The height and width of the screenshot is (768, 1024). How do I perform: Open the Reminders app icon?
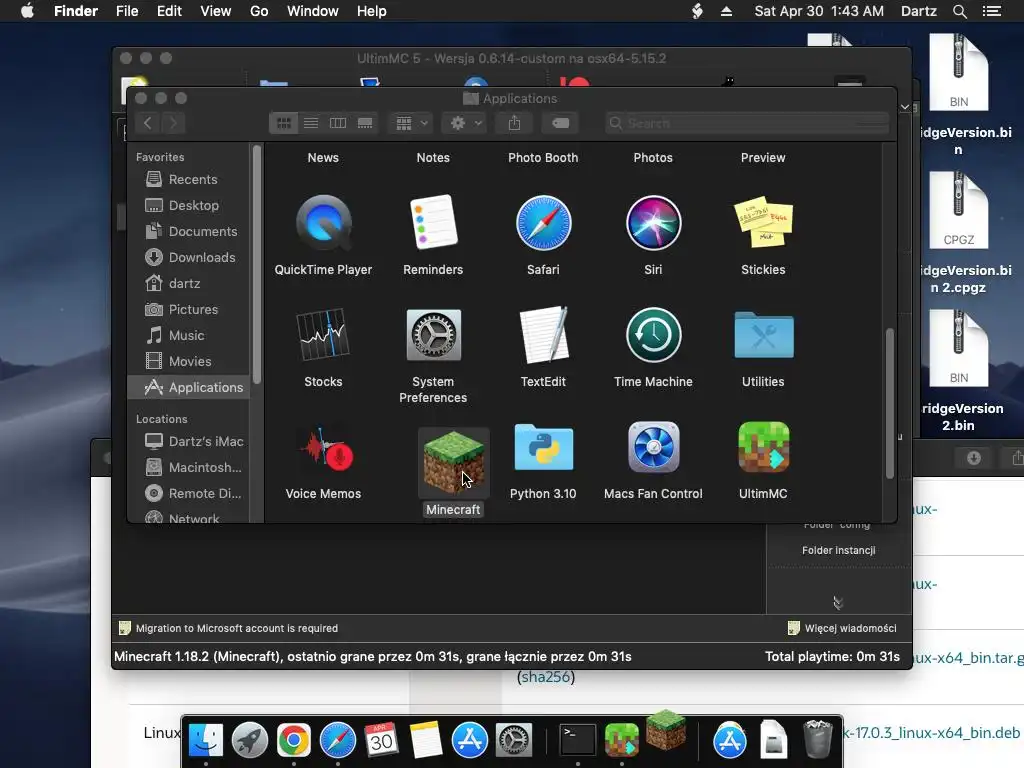click(x=433, y=223)
